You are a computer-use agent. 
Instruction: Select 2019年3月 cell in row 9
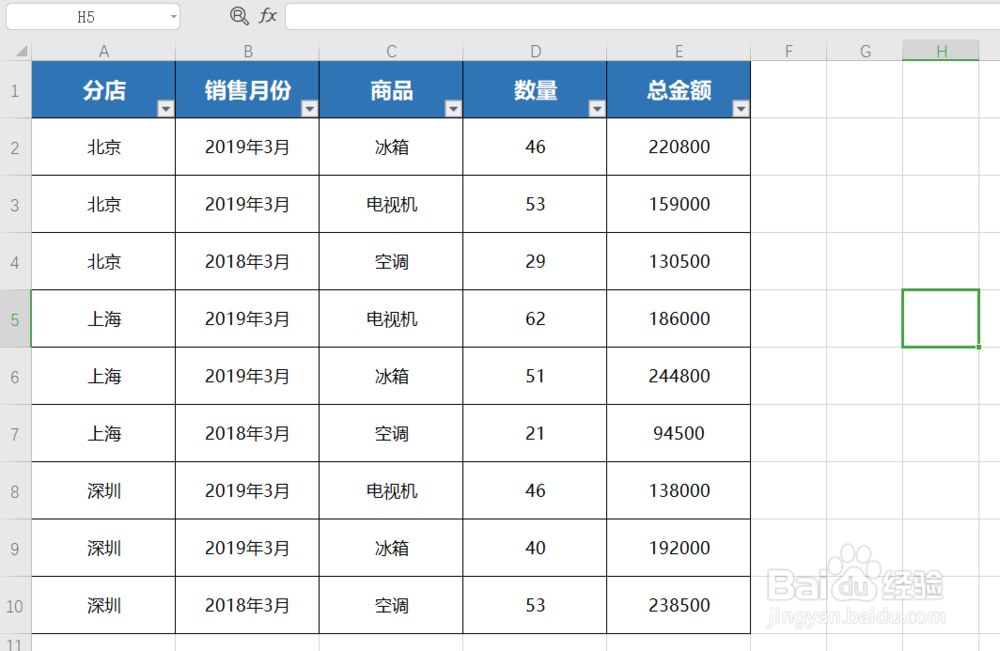click(x=247, y=548)
